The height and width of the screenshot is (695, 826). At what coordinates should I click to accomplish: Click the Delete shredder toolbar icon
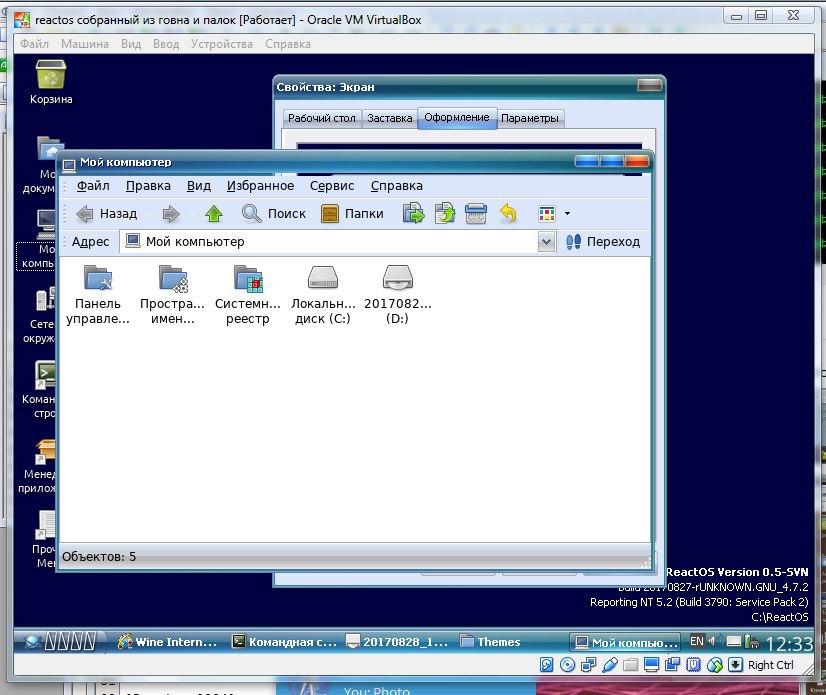click(476, 214)
